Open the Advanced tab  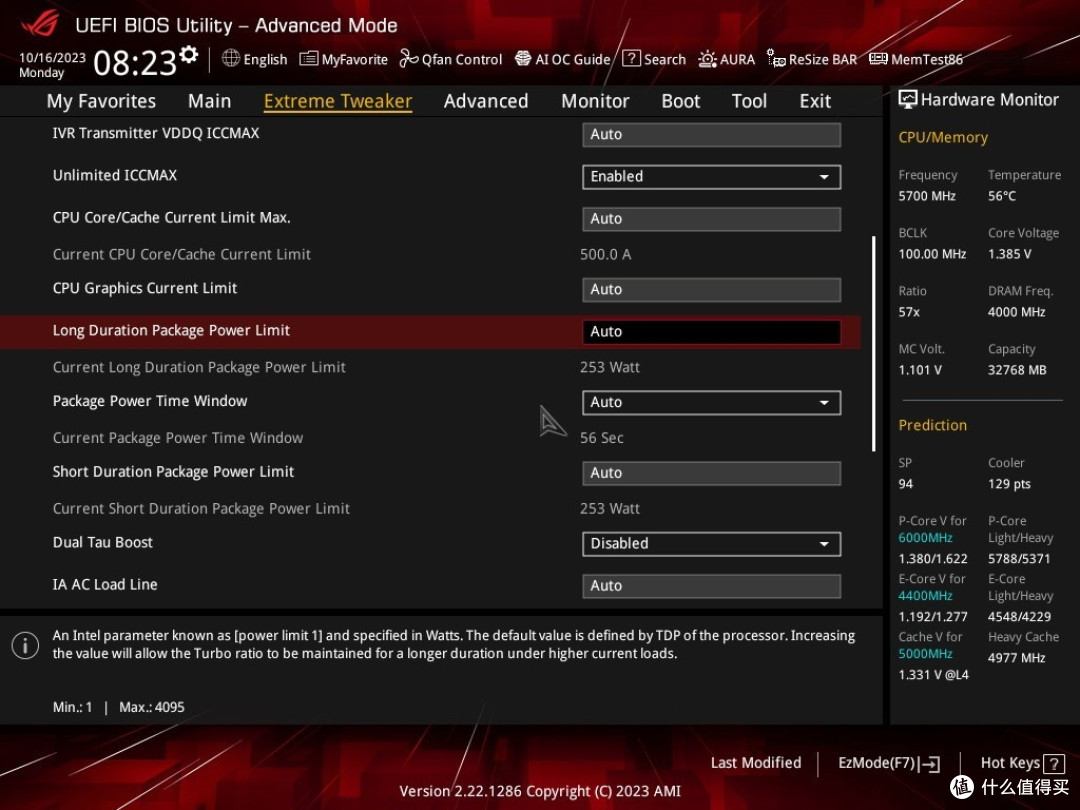point(486,101)
